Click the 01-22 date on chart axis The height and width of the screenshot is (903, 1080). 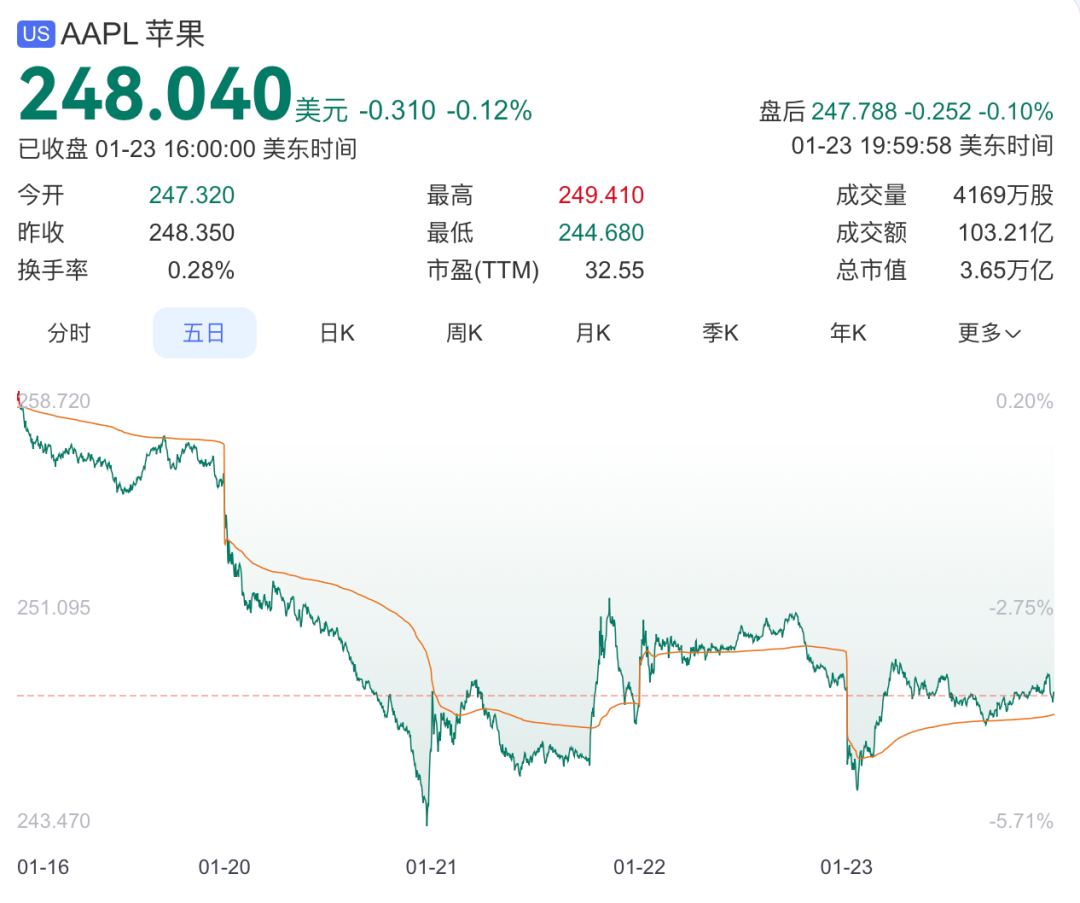pos(639,867)
